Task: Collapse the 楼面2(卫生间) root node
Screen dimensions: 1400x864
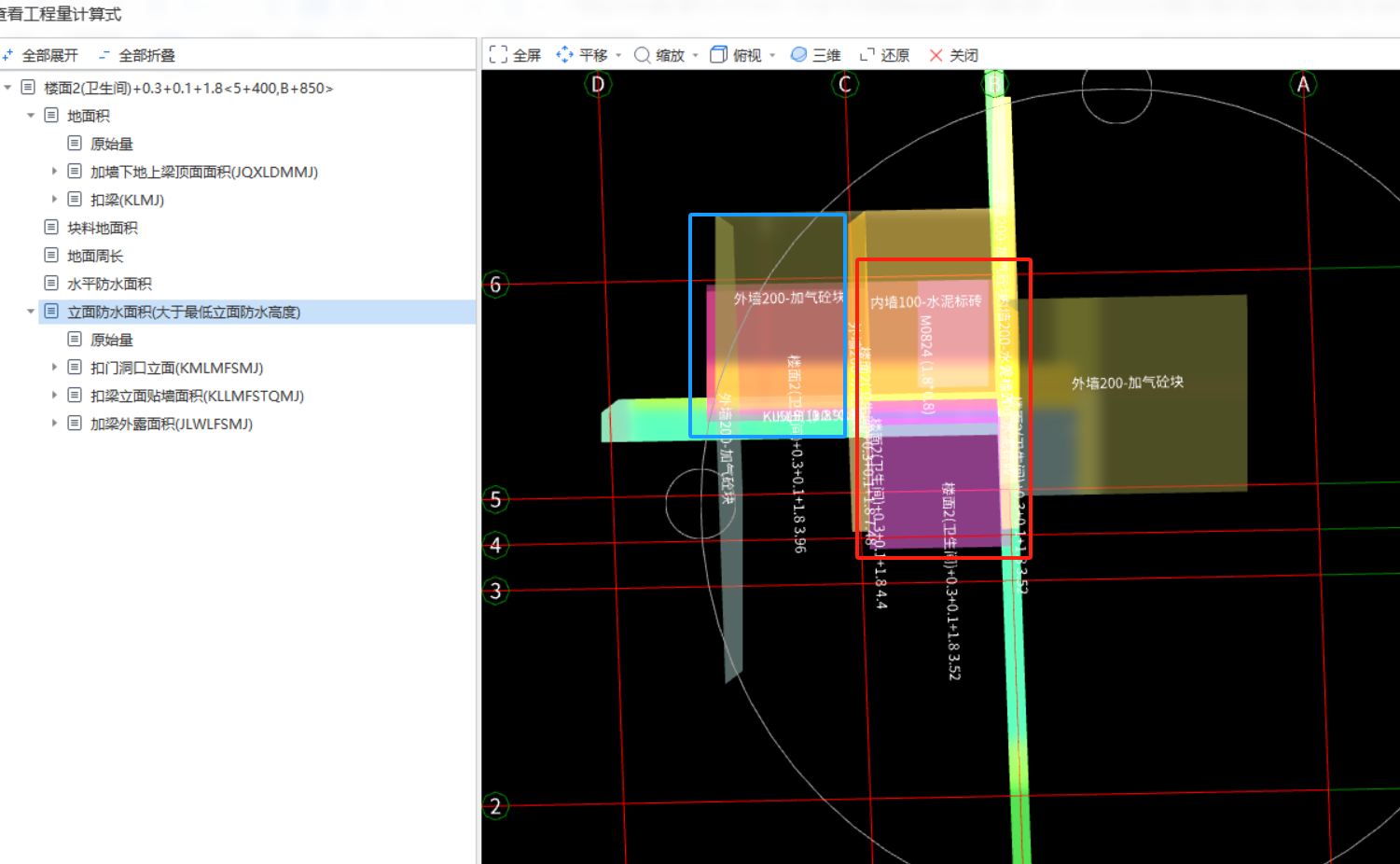Action: [7, 88]
